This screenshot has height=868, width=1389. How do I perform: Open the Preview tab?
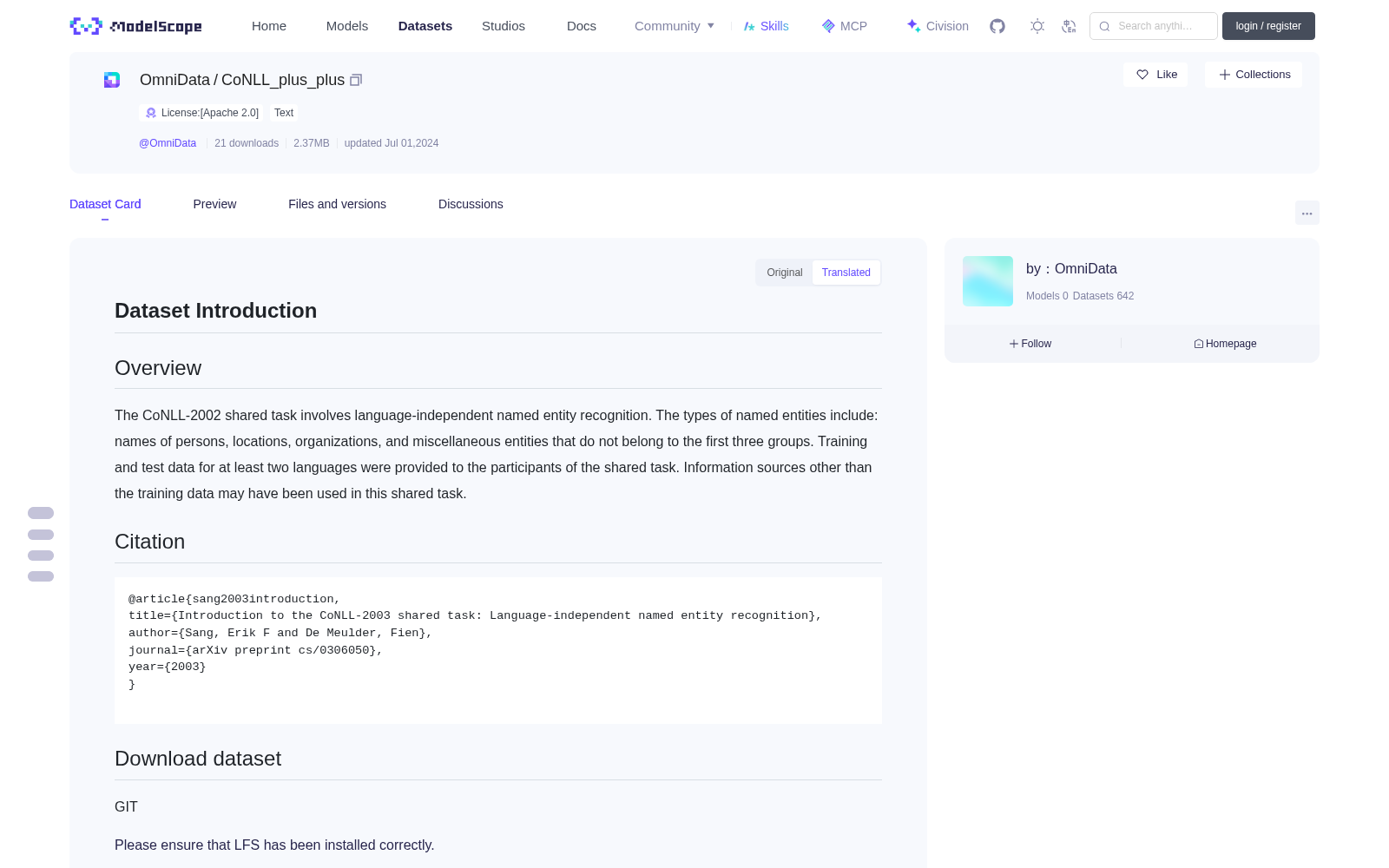(x=214, y=204)
